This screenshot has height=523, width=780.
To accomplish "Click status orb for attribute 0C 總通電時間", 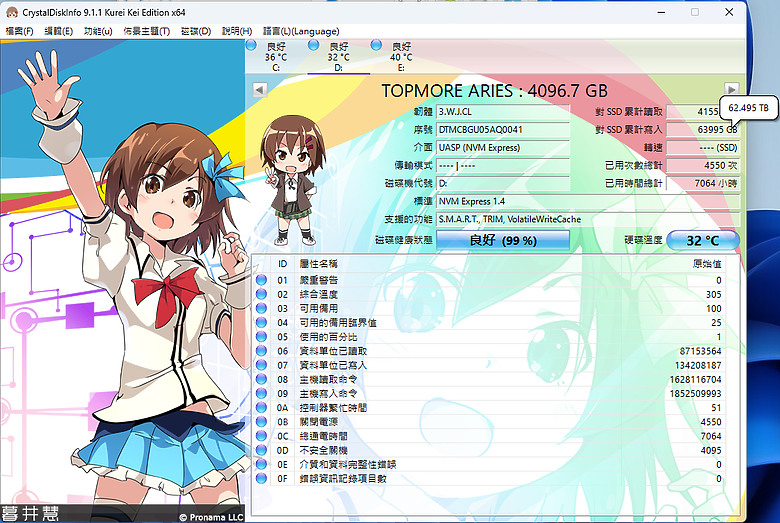I will coord(261,436).
